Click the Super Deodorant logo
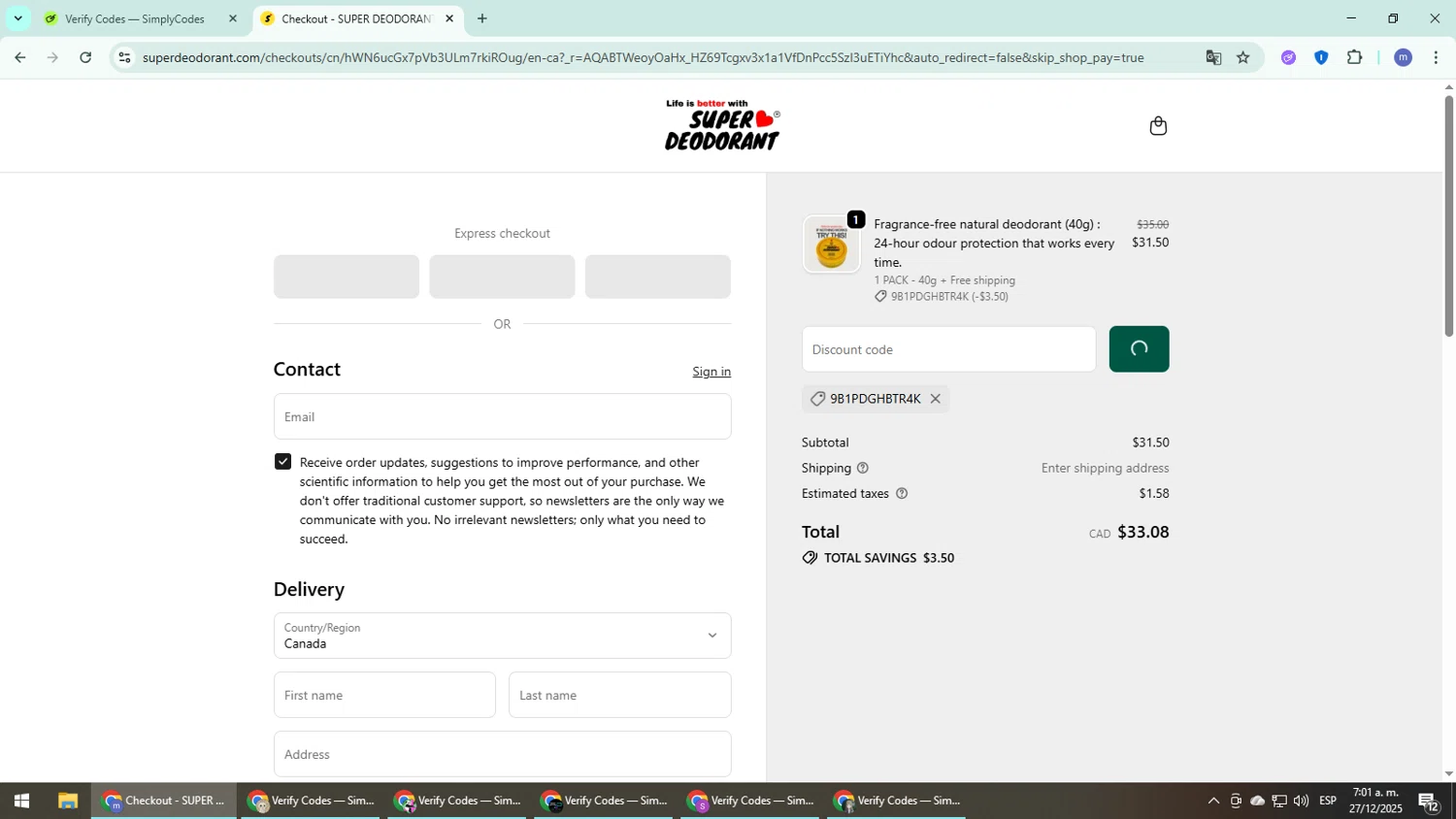The width and height of the screenshot is (1456, 819). point(722,125)
